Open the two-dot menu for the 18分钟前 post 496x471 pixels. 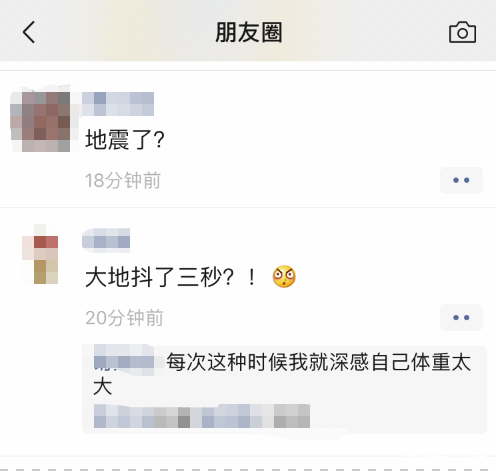click(x=461, y=180)
